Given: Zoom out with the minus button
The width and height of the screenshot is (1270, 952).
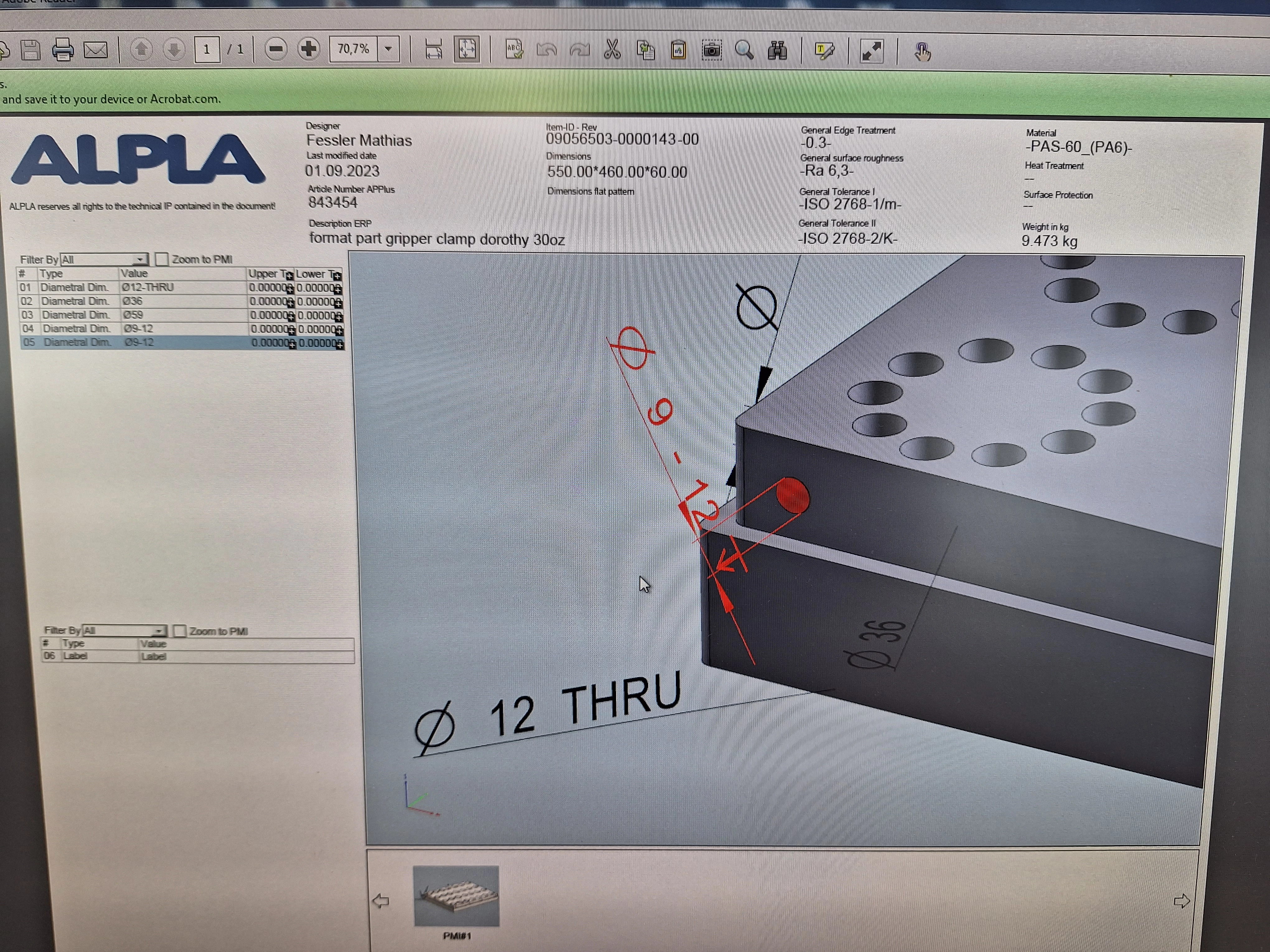Looking at the screenshot, I should point(275,49).
